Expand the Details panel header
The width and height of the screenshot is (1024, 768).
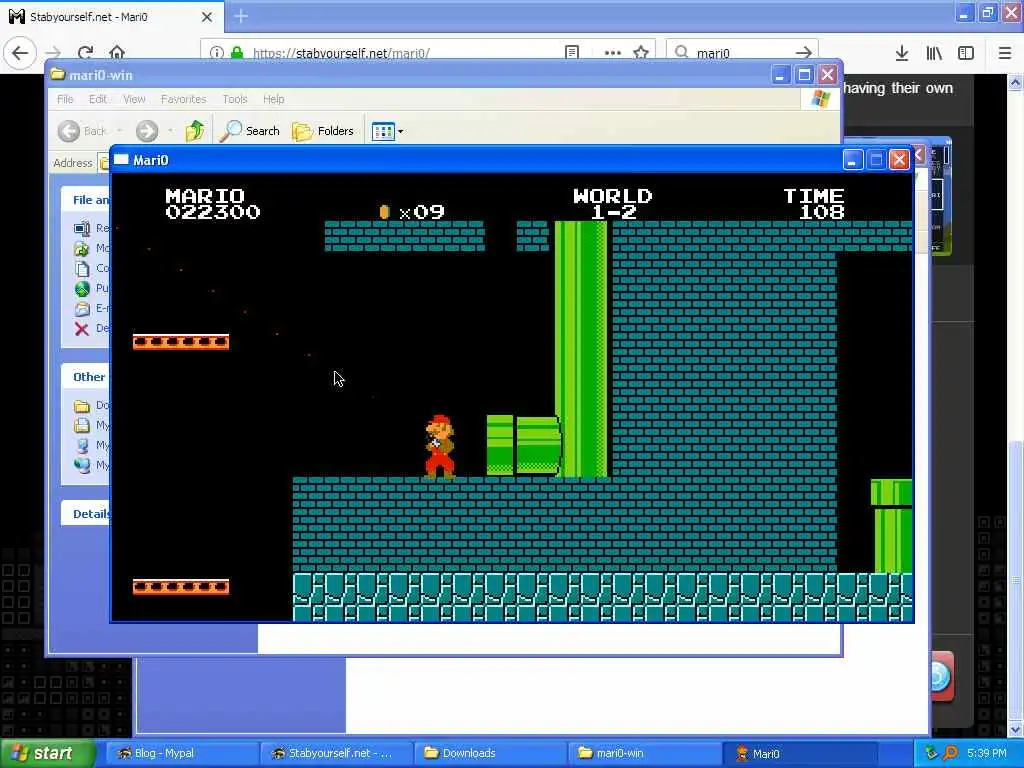coord(86,514)
